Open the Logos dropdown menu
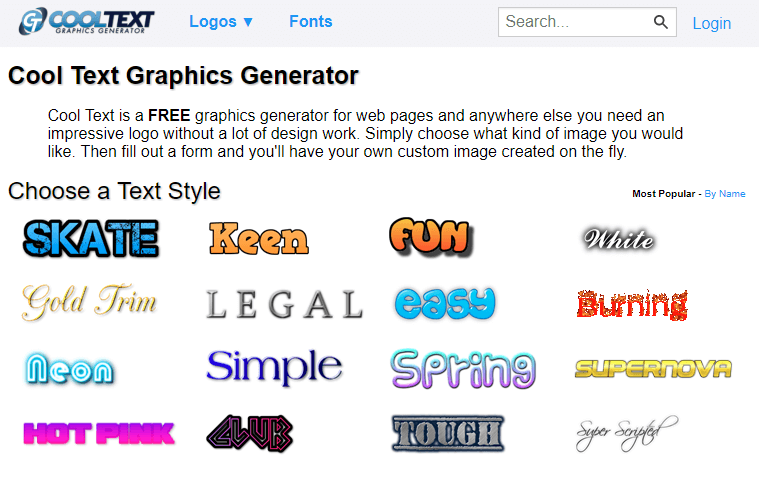 click(221, 21)
